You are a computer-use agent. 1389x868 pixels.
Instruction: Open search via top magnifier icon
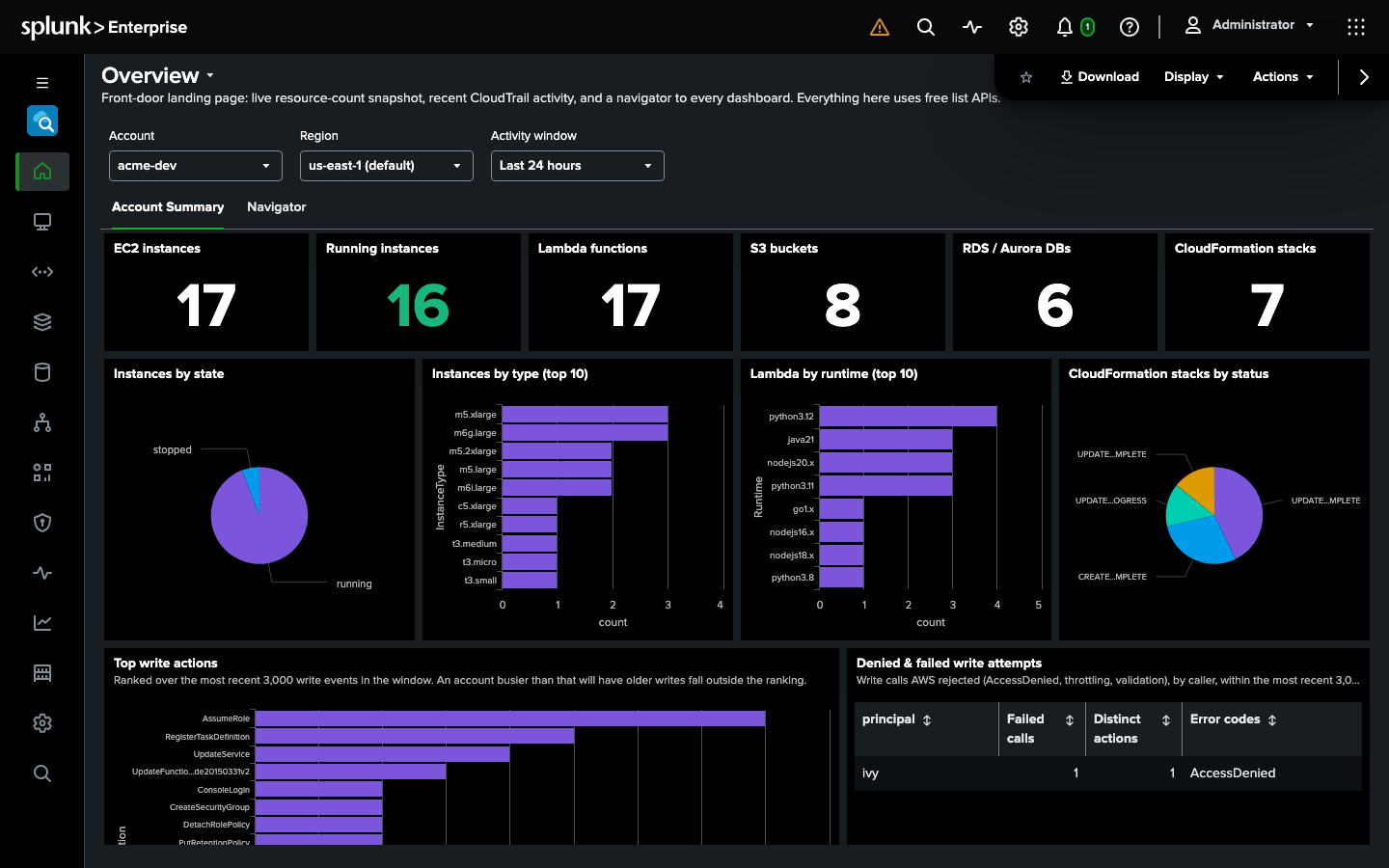[926, 27]
